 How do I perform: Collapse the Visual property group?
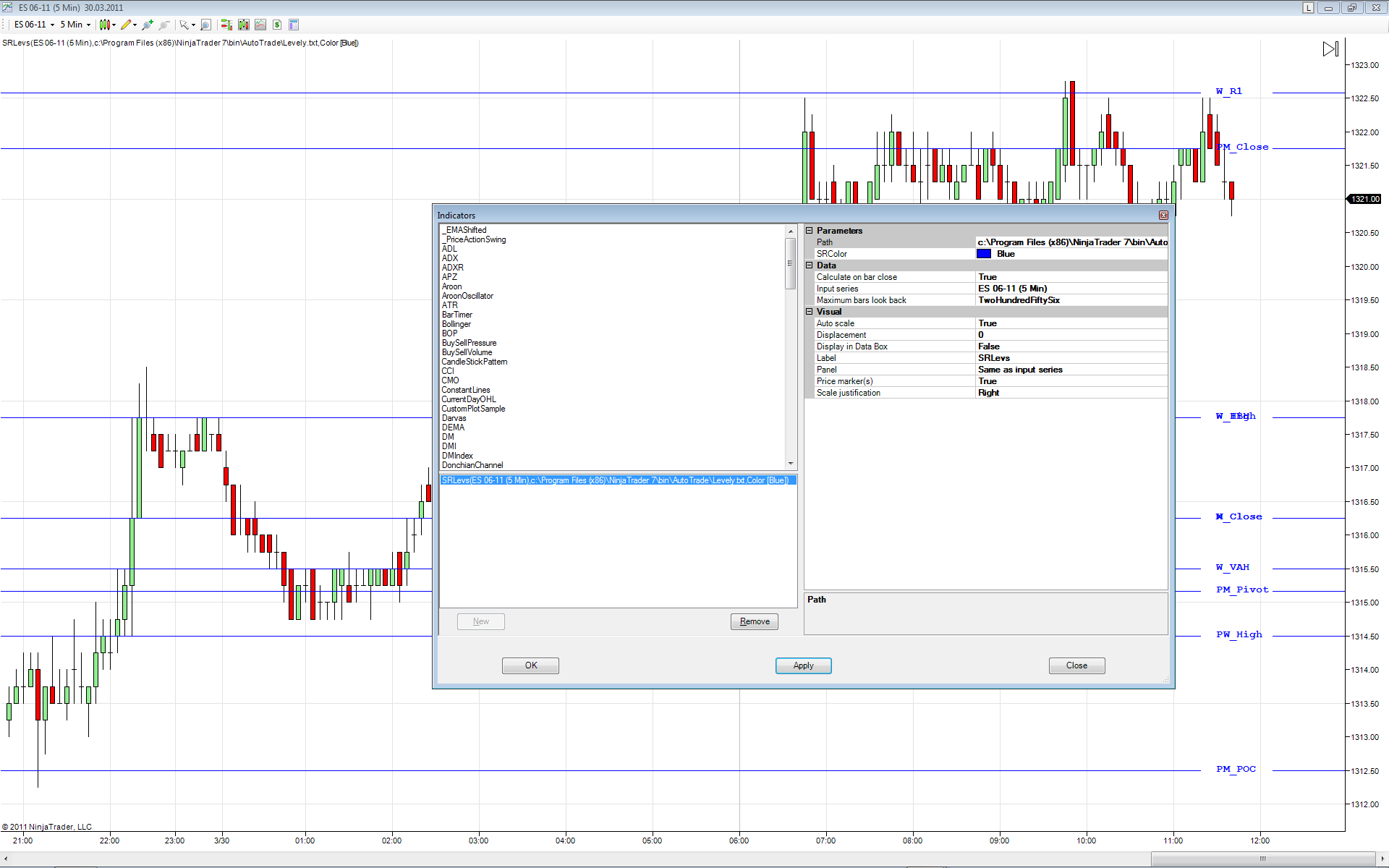click(810, 312)
